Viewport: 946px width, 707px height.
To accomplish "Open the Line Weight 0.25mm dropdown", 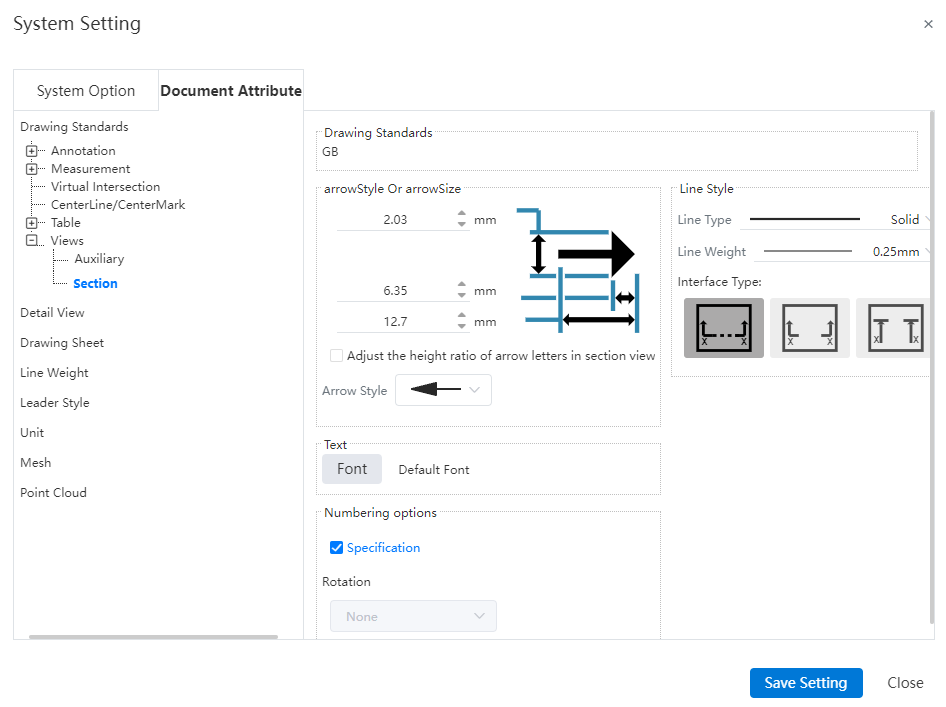I will [843, 252].
